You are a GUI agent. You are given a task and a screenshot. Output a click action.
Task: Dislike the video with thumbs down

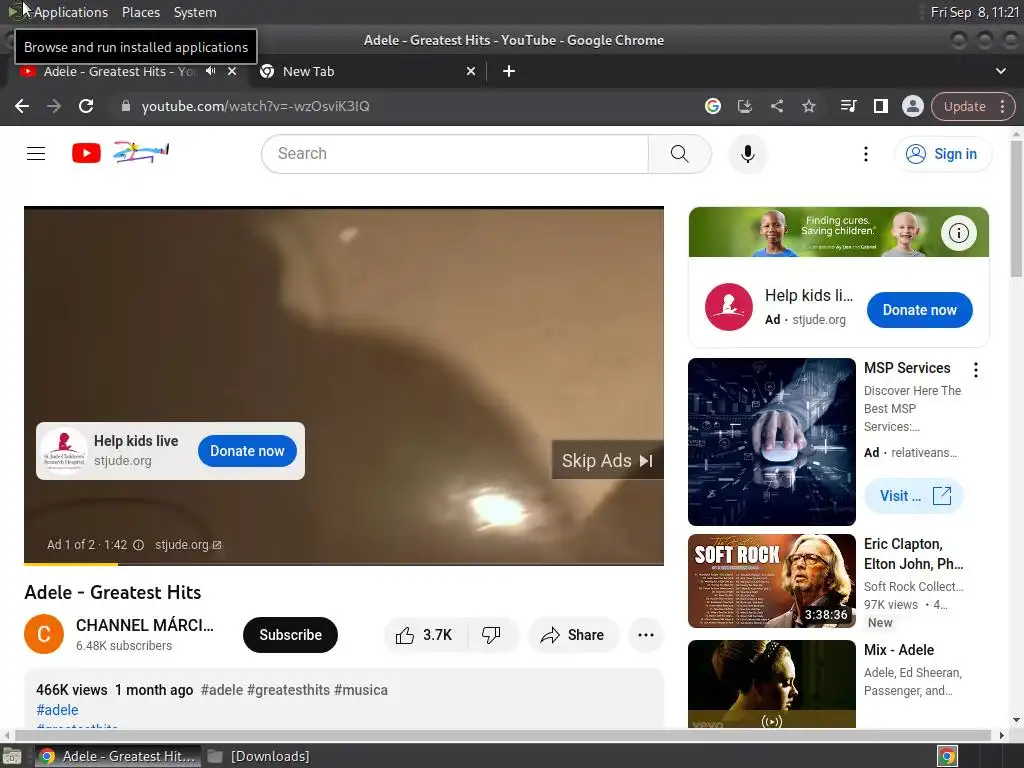click(x=491, y=635)
